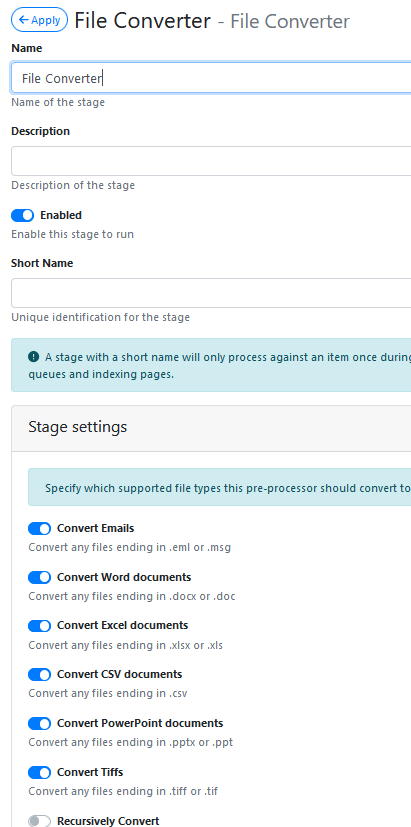Enable the Recursively Convert toggle
The image size is (411, 827).
40,821
